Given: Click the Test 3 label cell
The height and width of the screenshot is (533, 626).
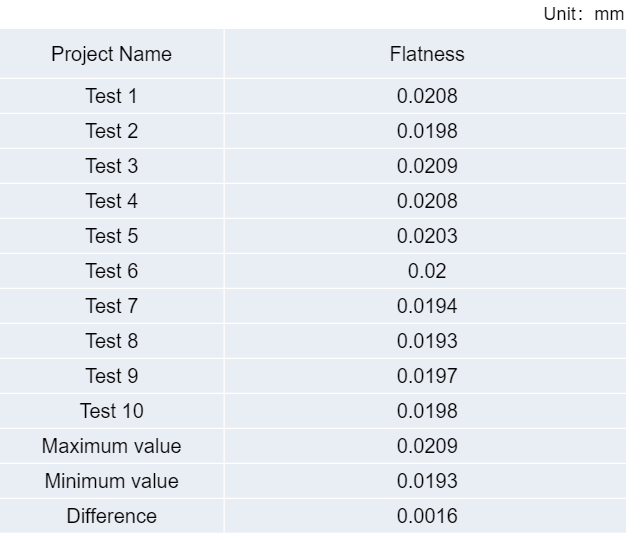Looking at the screenshot, I should click(111, 166).
